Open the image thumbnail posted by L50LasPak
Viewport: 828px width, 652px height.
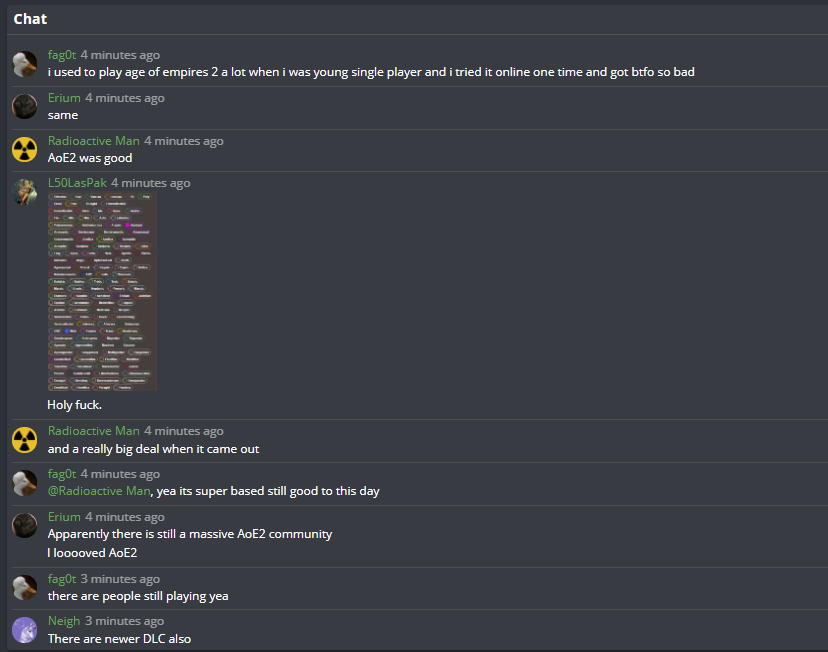click(x=102, y=292)
